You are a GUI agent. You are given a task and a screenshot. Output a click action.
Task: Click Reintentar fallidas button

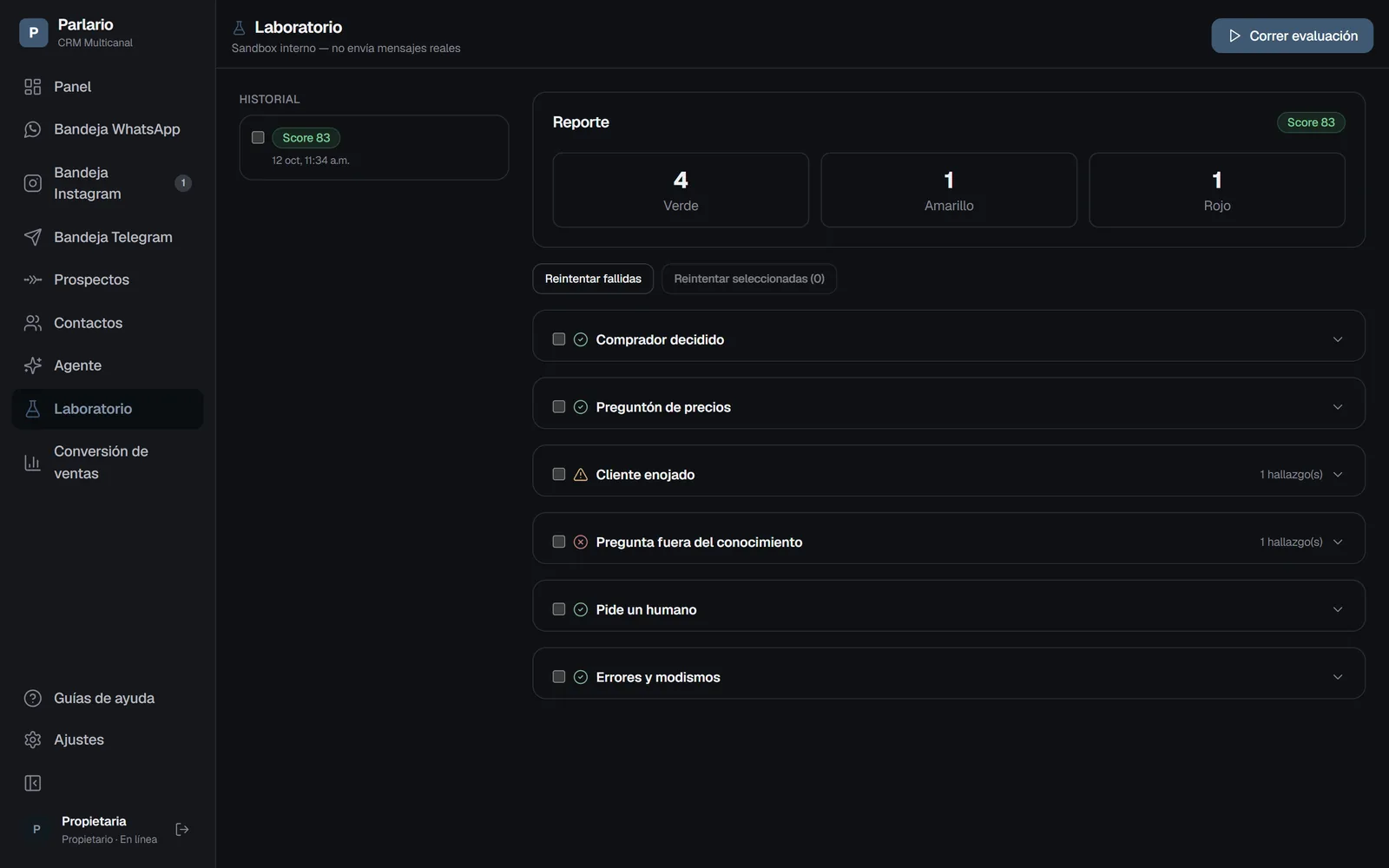pyautogui.click(x=593, y=279)
